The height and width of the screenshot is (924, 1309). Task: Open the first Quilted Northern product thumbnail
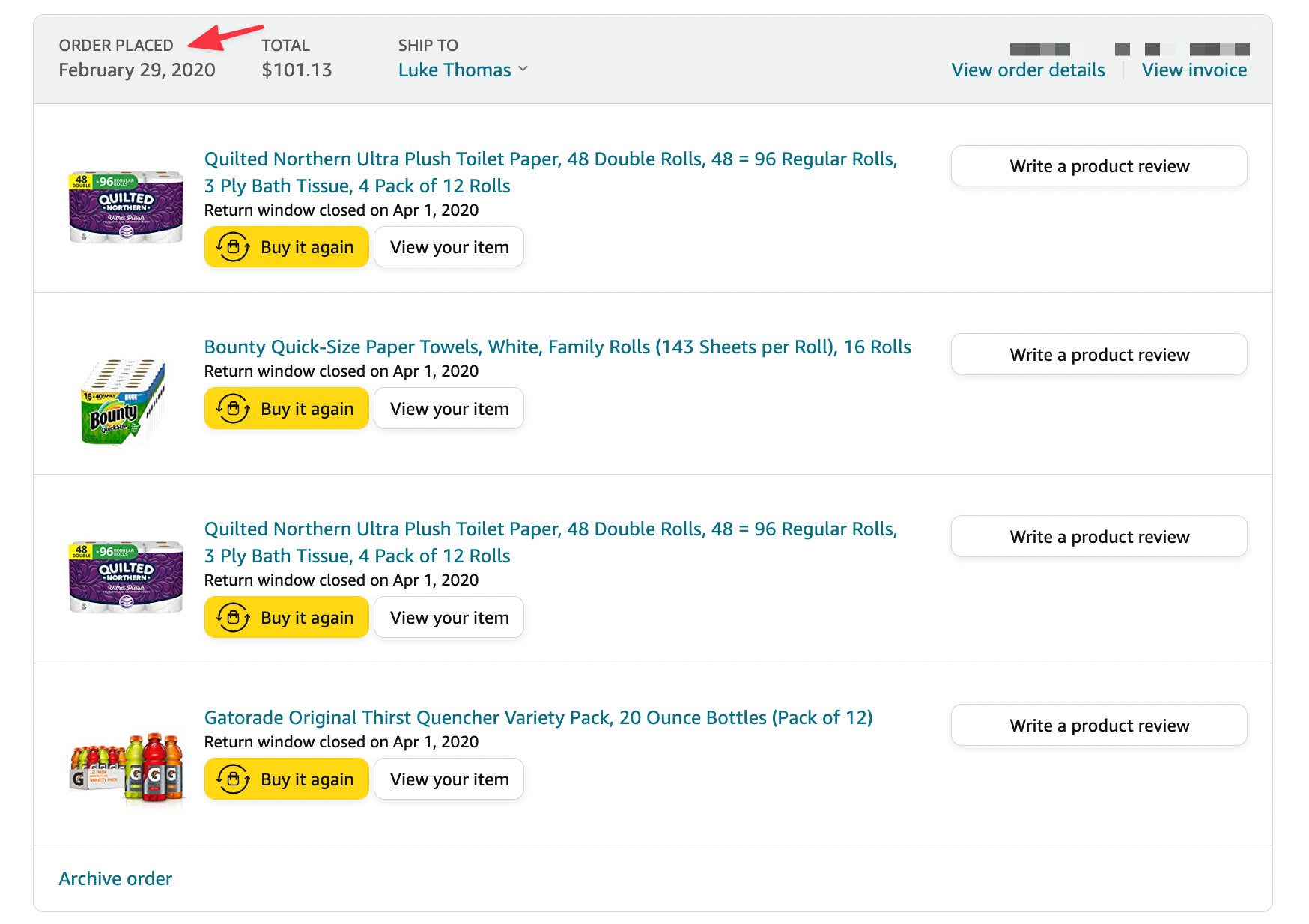coord(126,207)
